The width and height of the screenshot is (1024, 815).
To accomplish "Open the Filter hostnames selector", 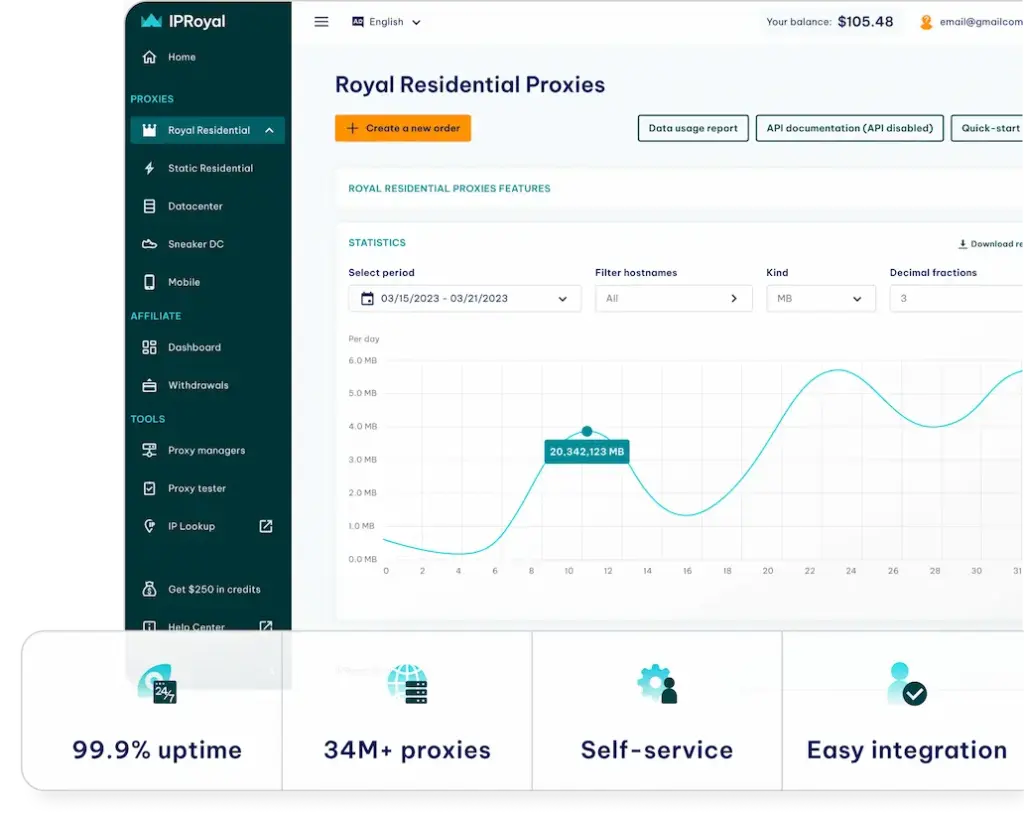I will (673, 298).
